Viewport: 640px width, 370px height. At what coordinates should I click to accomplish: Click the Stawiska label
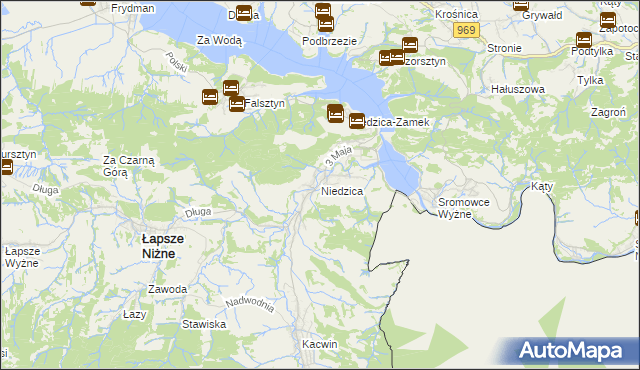(x=204, y=324)
